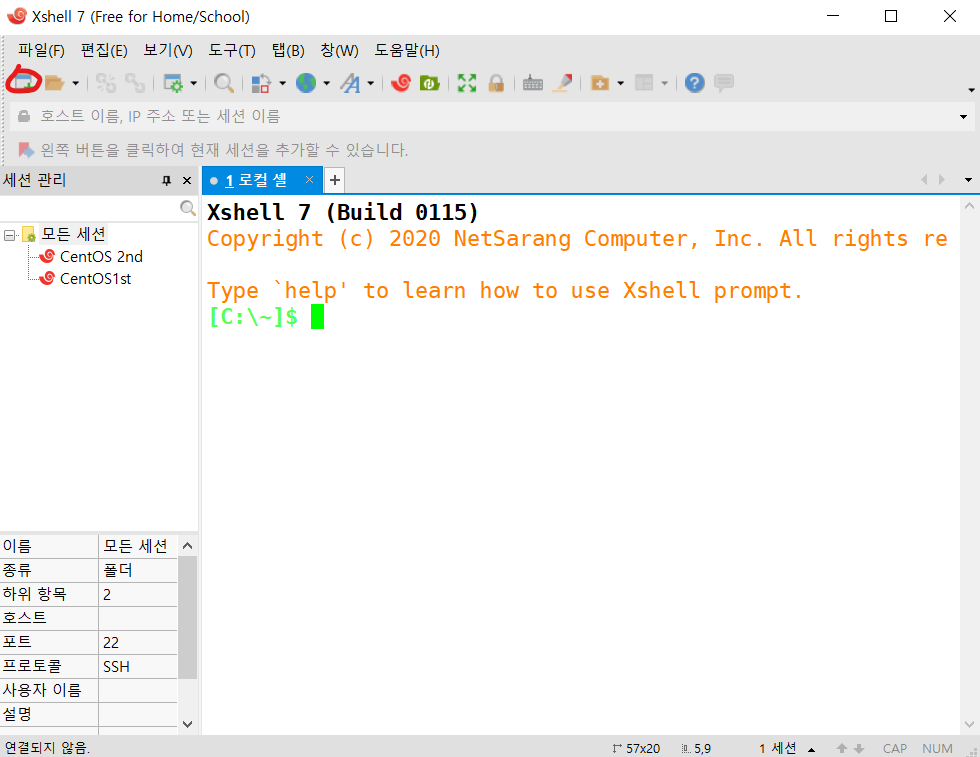This screenshot has width=980, height=757.
Task: Expand the Encoding globe dropdown arrow
Action: pyautogui.click(x=326, y=83)
